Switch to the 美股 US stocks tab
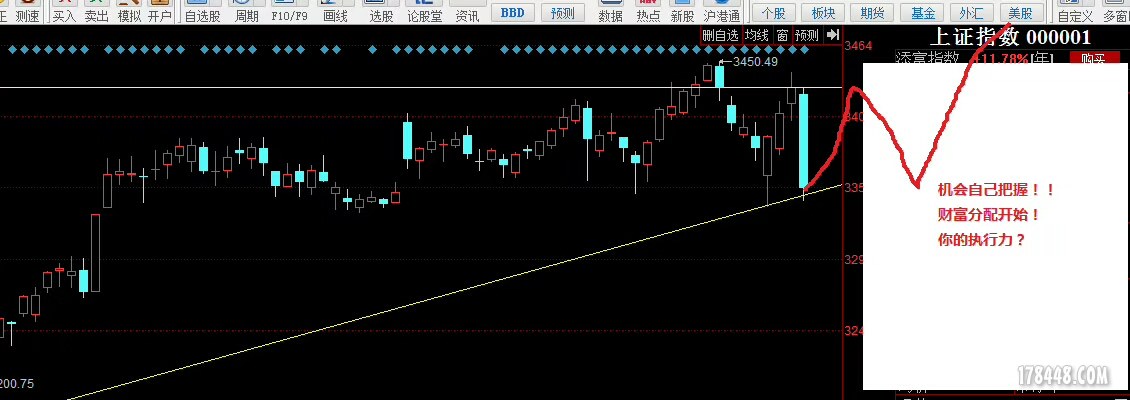The image size is (1130, 400). (x=1020, y=13)
